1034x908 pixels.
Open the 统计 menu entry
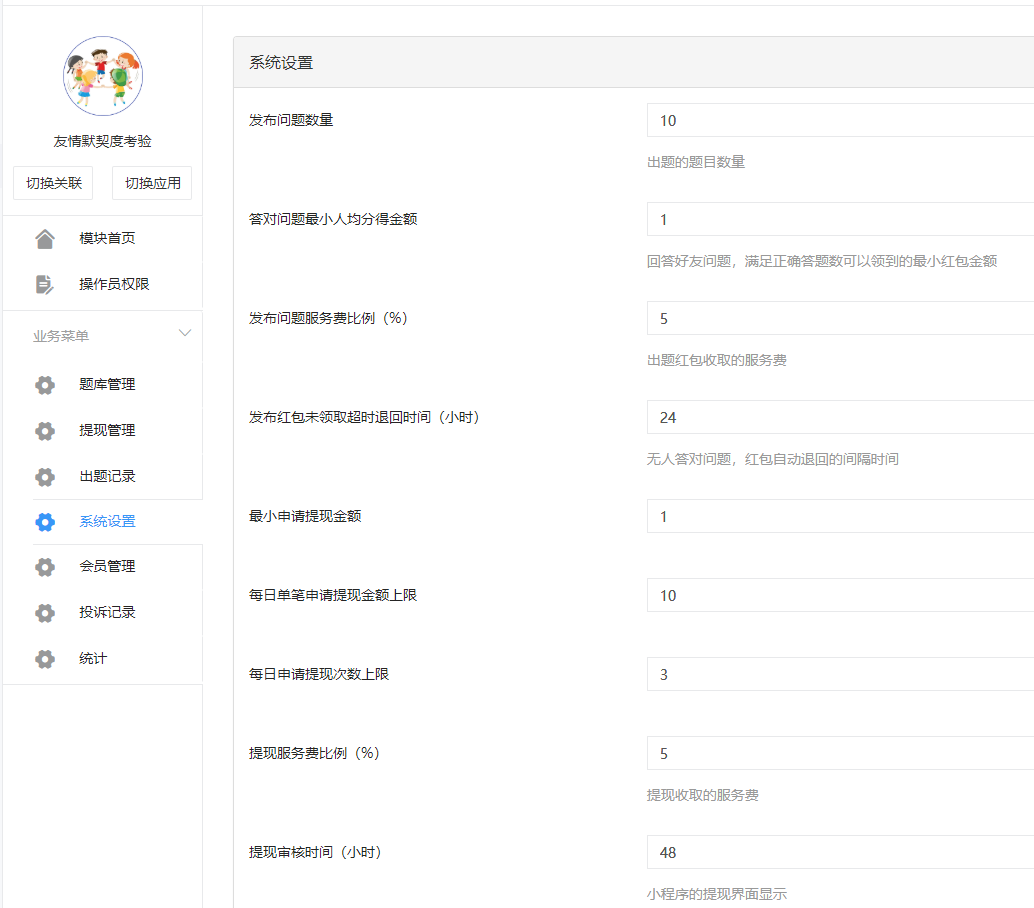click(x=93, y=659)
